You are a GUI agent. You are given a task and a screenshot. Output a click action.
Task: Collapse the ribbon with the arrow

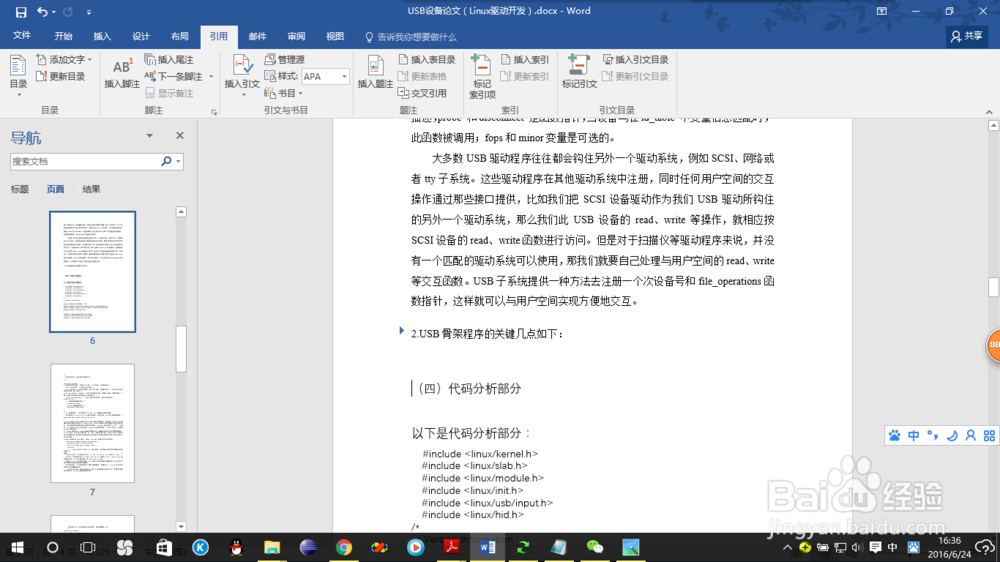[989, 112]
